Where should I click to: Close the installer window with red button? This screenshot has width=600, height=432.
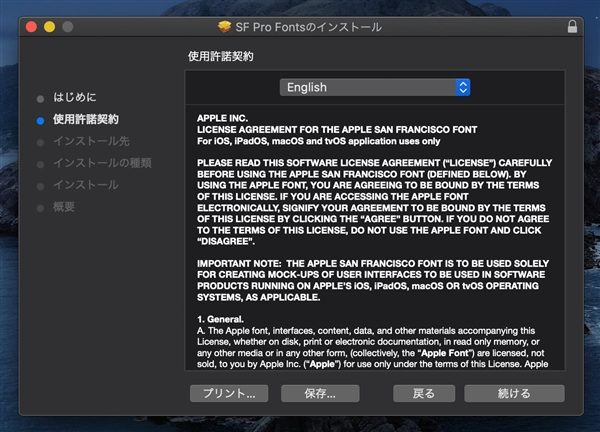click(x=31, y=27)
